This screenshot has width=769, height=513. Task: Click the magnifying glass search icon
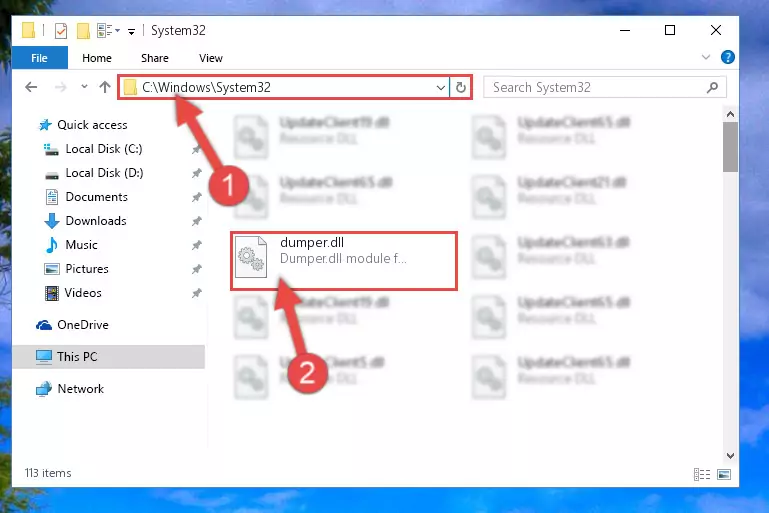pos(713,87)
